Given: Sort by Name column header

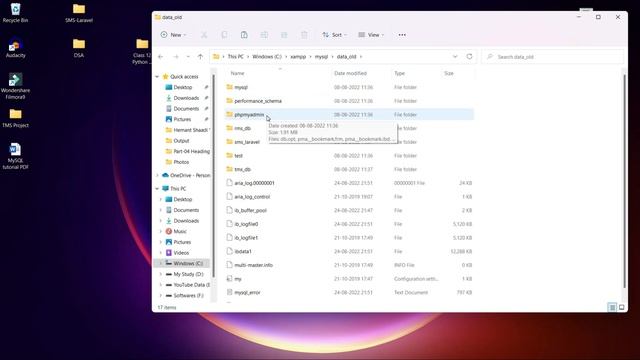Looking at the screenshot, I should coord(238,73).
